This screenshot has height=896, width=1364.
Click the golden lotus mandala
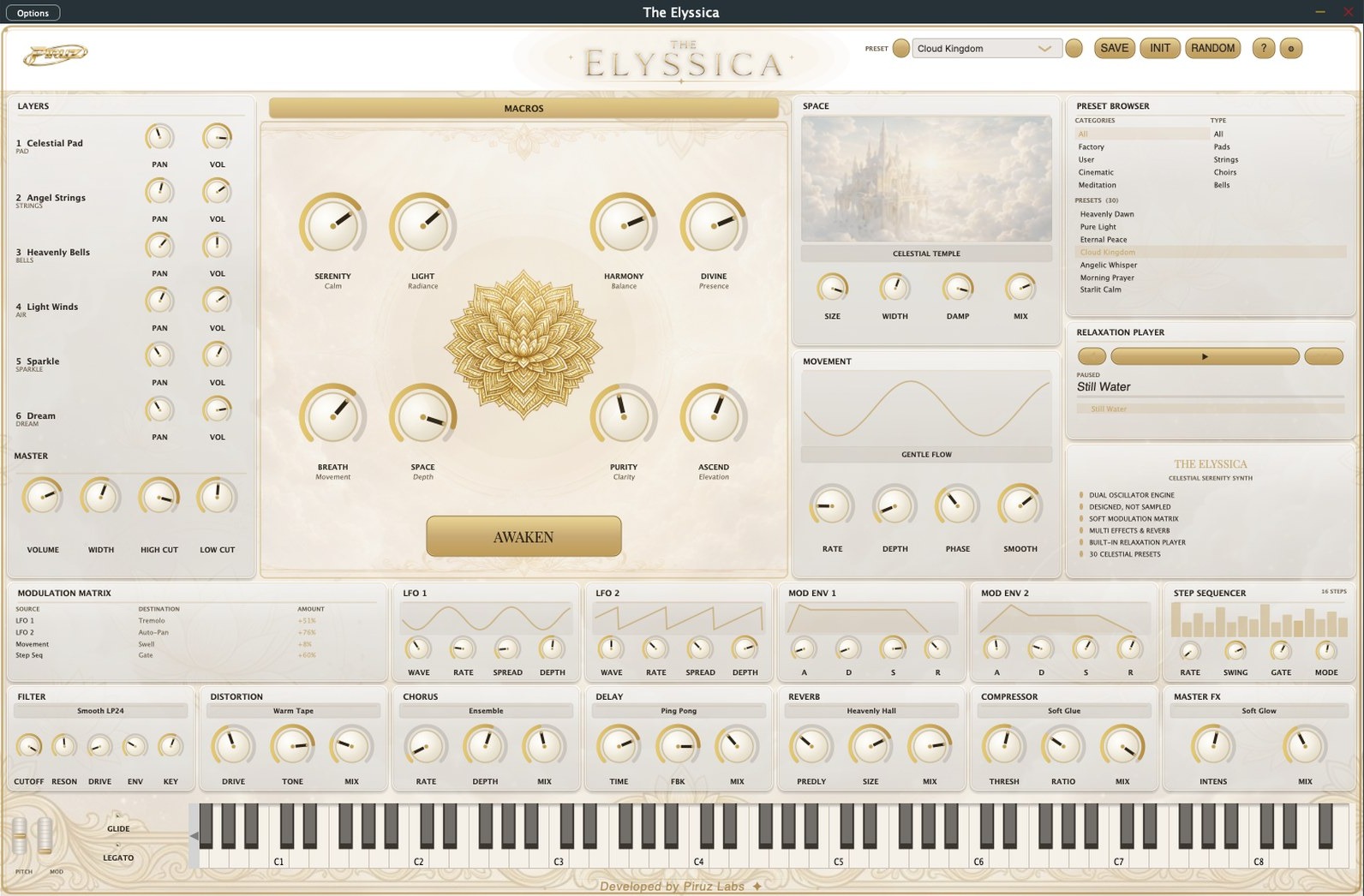pos(523,345)
